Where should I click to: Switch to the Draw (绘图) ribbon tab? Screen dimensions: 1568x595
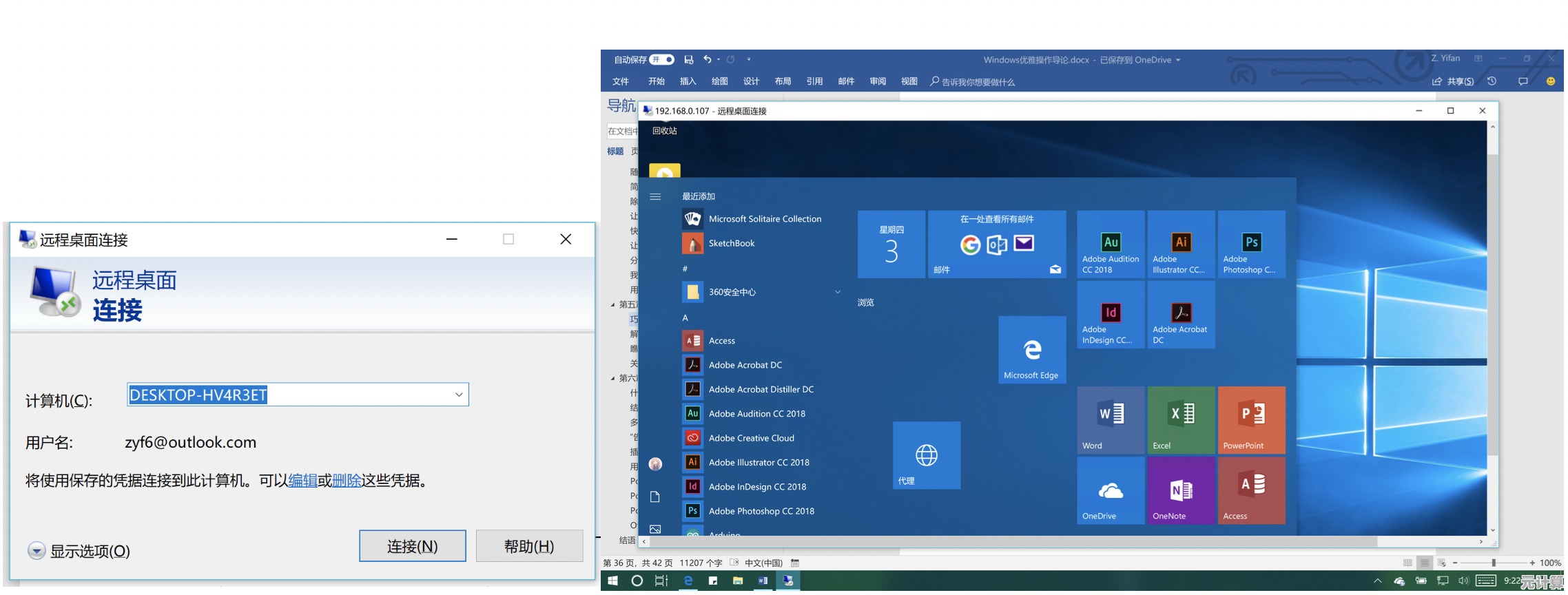(719, 81)
